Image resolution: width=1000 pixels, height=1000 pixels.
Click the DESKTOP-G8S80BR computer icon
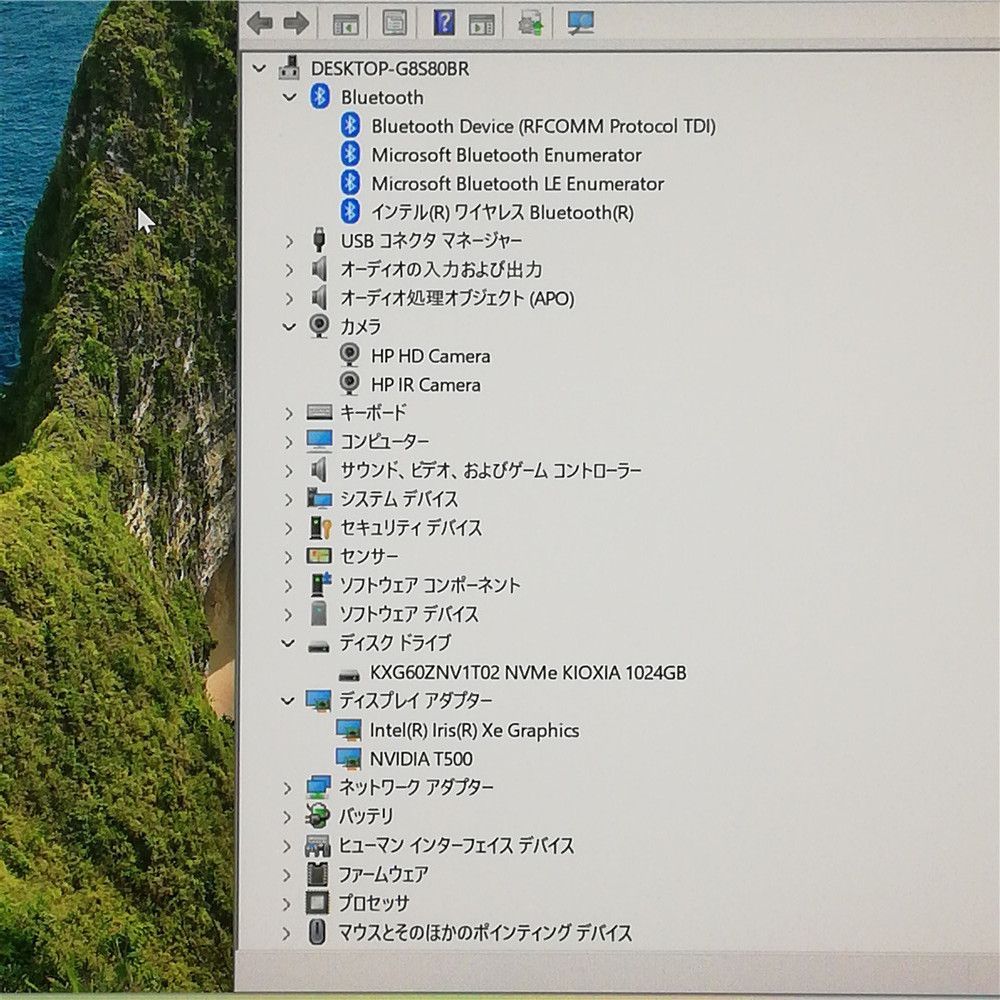290,68
